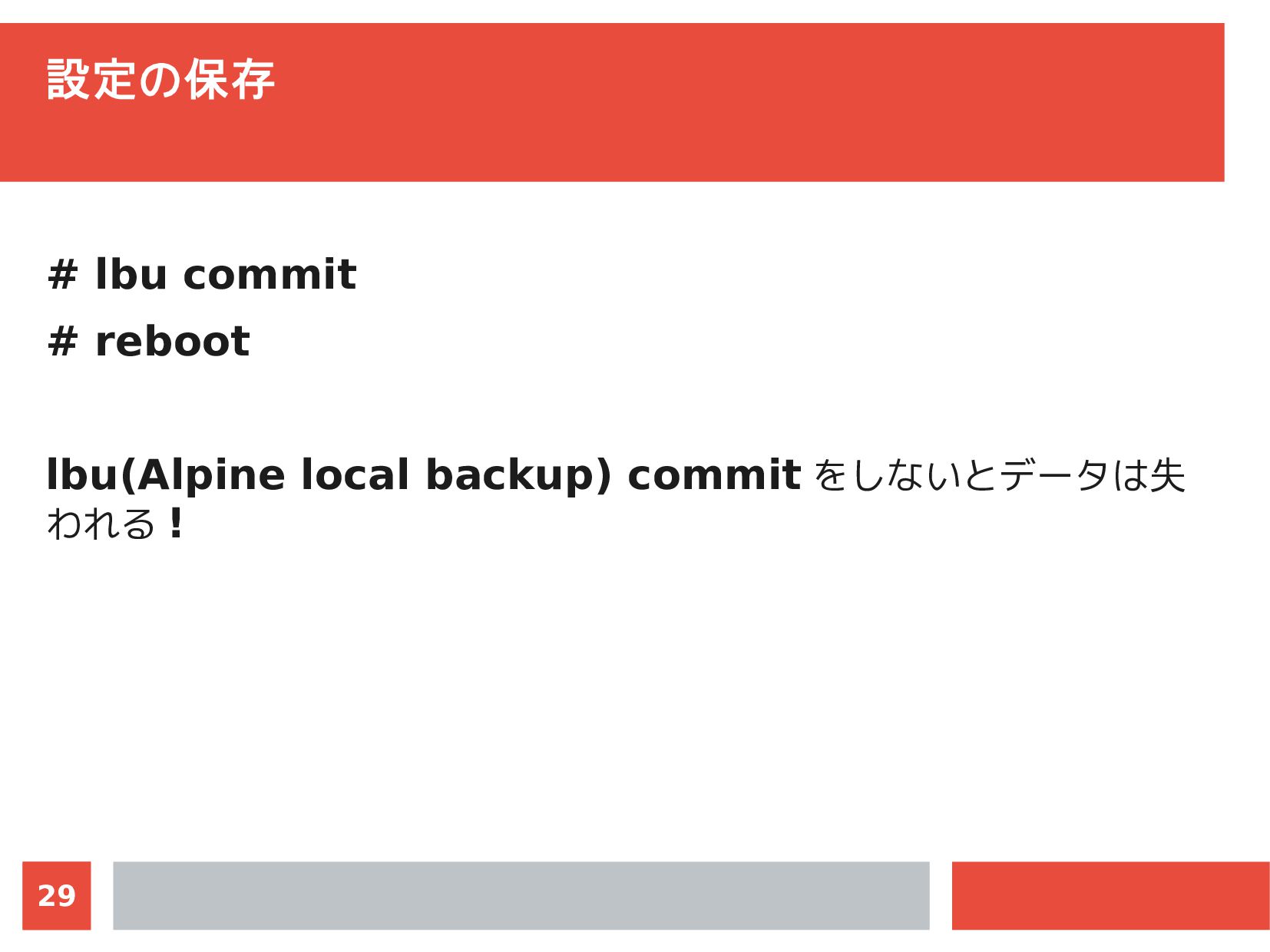This screenshot has height=952, width=1270.
Task: Select the gray footer bar
Action: [x=521, y=895]
